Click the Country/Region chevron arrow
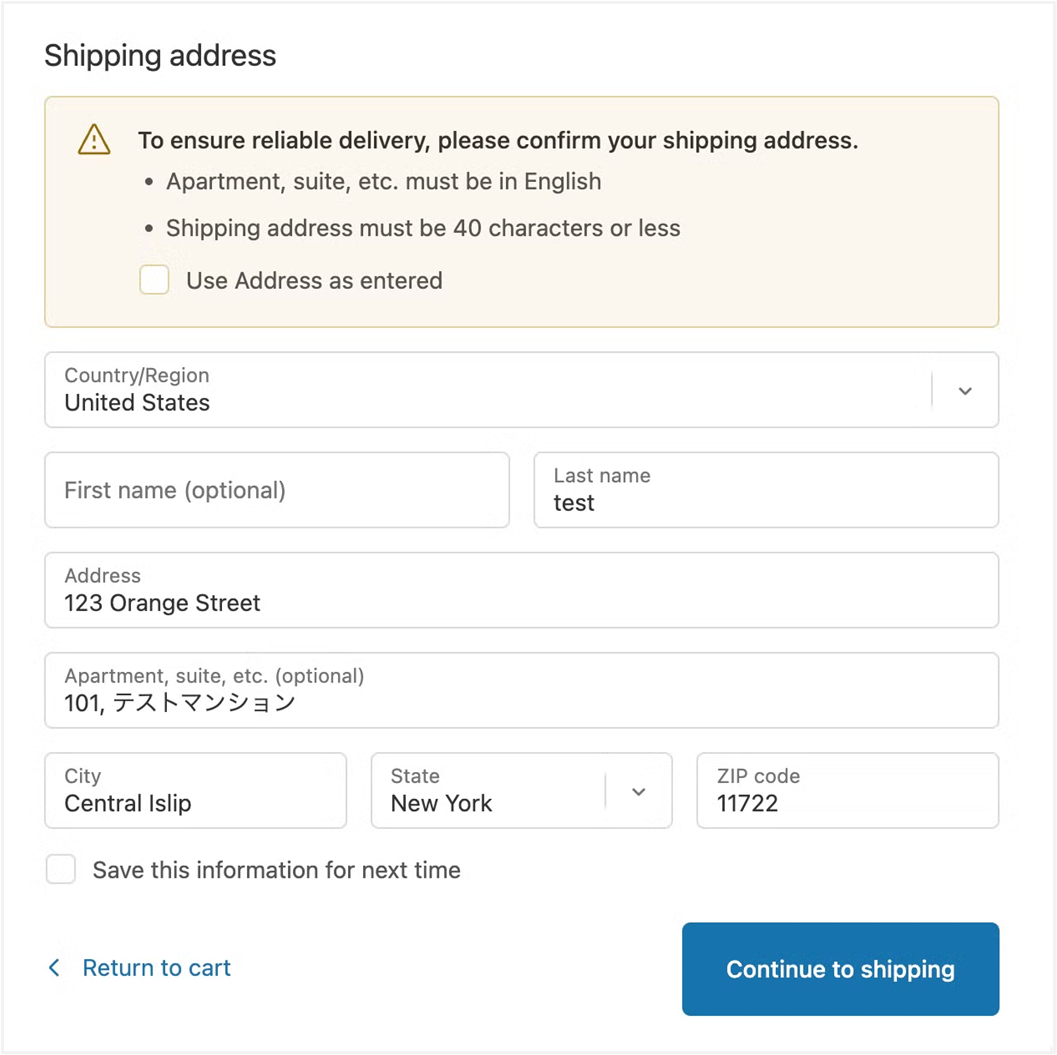 pos(965,391)
